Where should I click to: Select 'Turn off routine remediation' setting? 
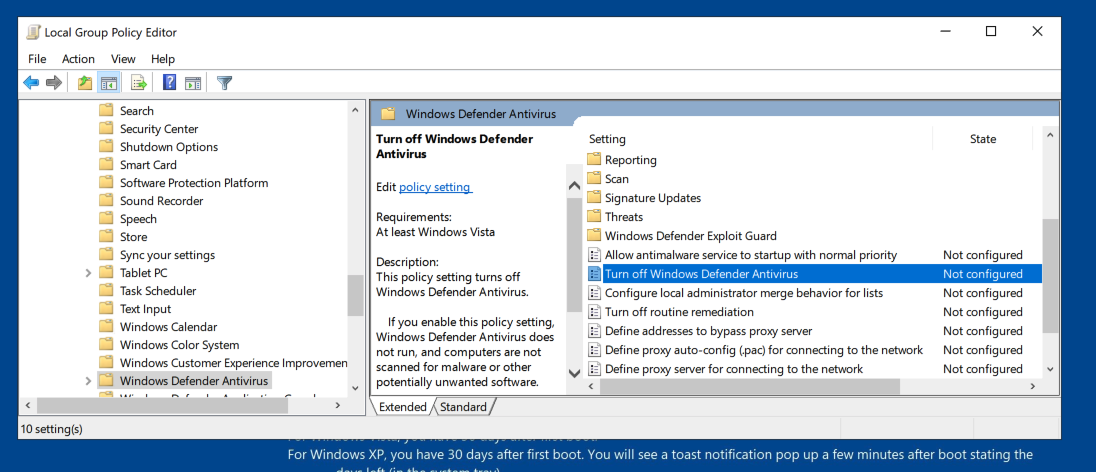tap(679, 312)
